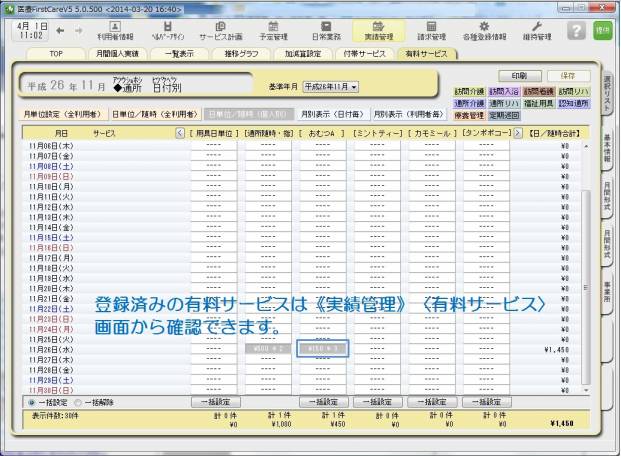
Task: Select the 一括解除 radio button
Action: pos(79,401)
